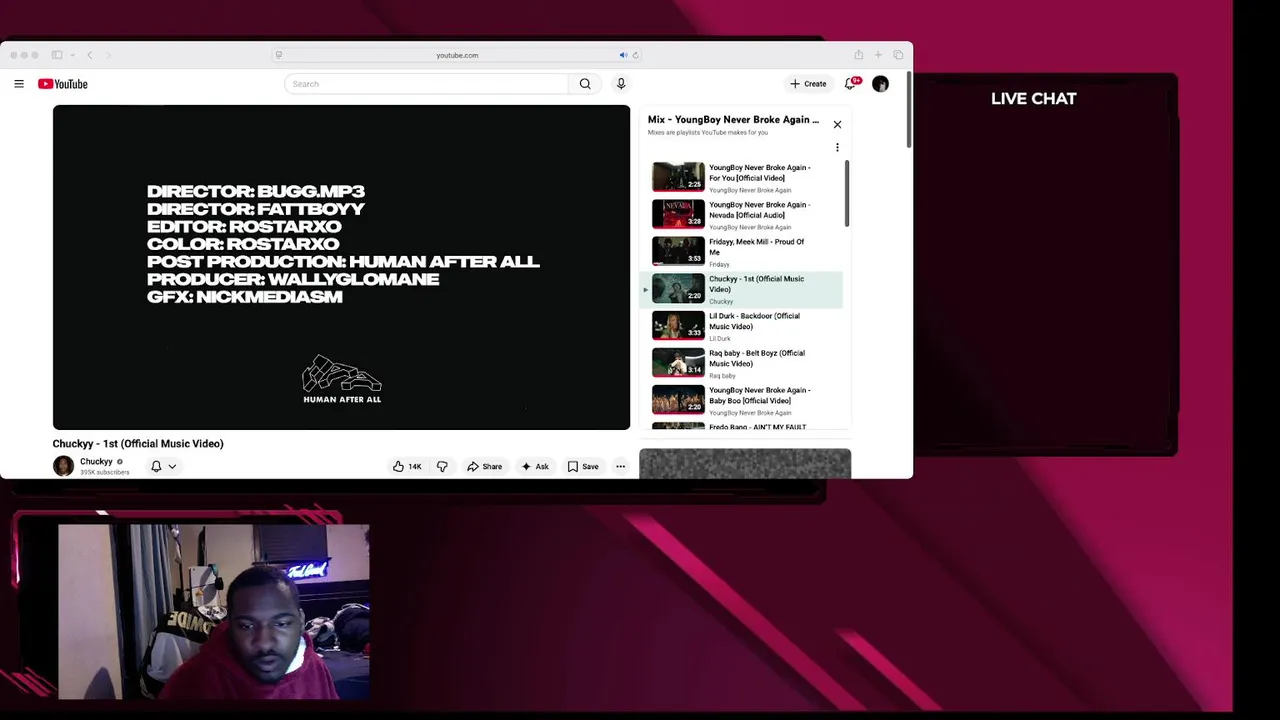Viewport: 1280px width, 720px height.
Task: Open the YouTube hamburger guide menu
Action: click(19, 84)
